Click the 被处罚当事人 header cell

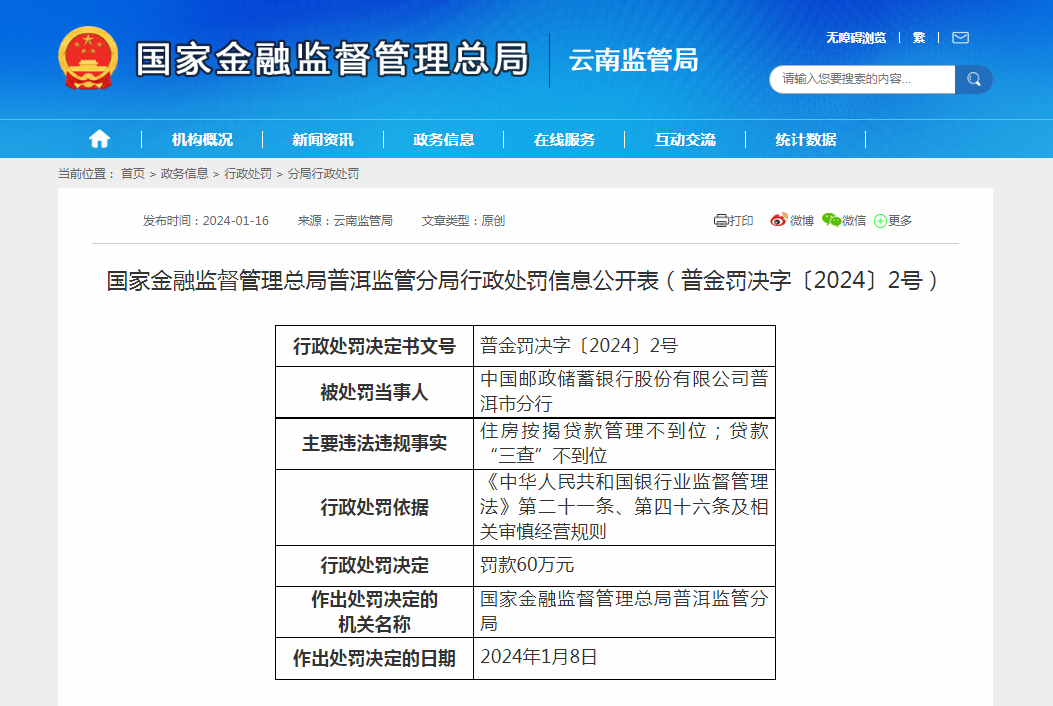375,392
